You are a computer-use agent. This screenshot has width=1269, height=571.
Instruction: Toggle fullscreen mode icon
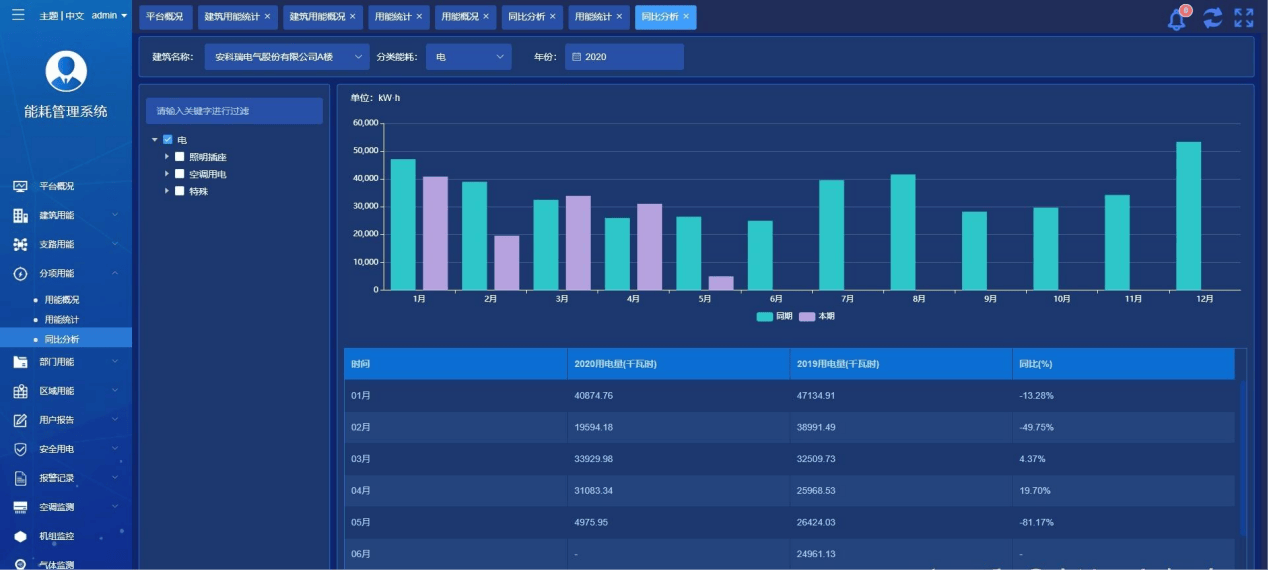1244,17
